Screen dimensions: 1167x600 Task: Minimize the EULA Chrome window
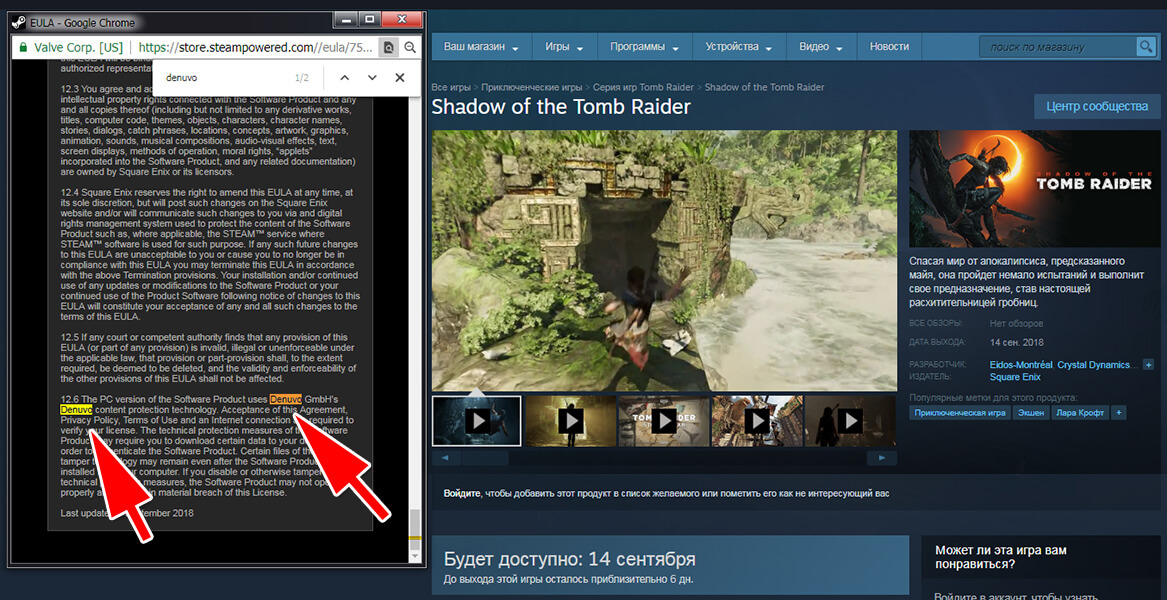click(x=344, y=19)
